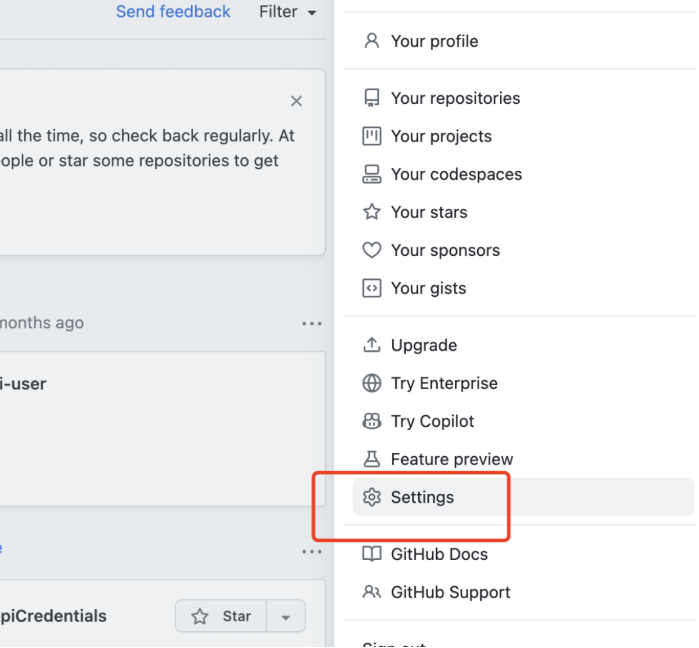Click the star icon beside Your stars
Viewport: 699px width, 648px height.
pyautogui.click(x=372, y=212)
